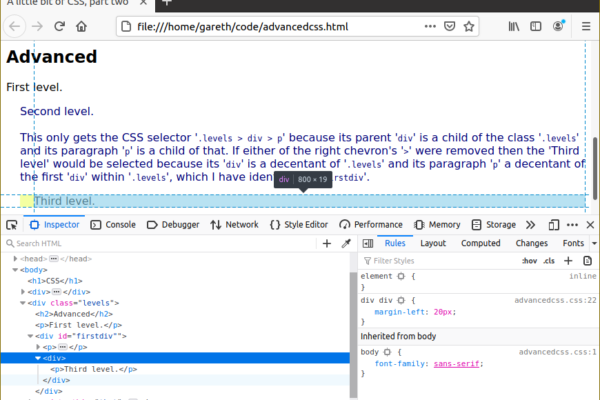Toggle the browser sidebar icon
This screenshot has width=600, height=400.
tap(536, 26)
